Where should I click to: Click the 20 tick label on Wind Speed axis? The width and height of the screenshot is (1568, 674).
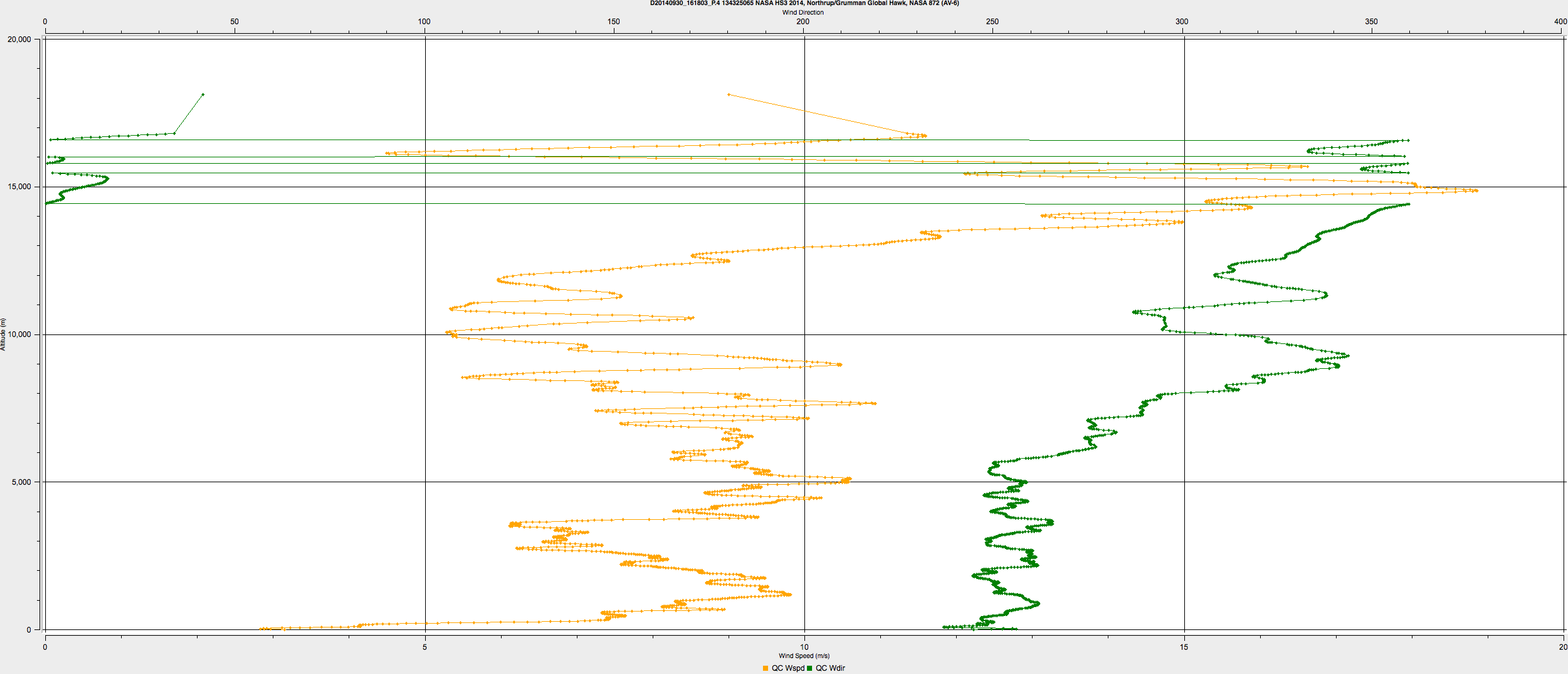click(x=1563, y=647)
